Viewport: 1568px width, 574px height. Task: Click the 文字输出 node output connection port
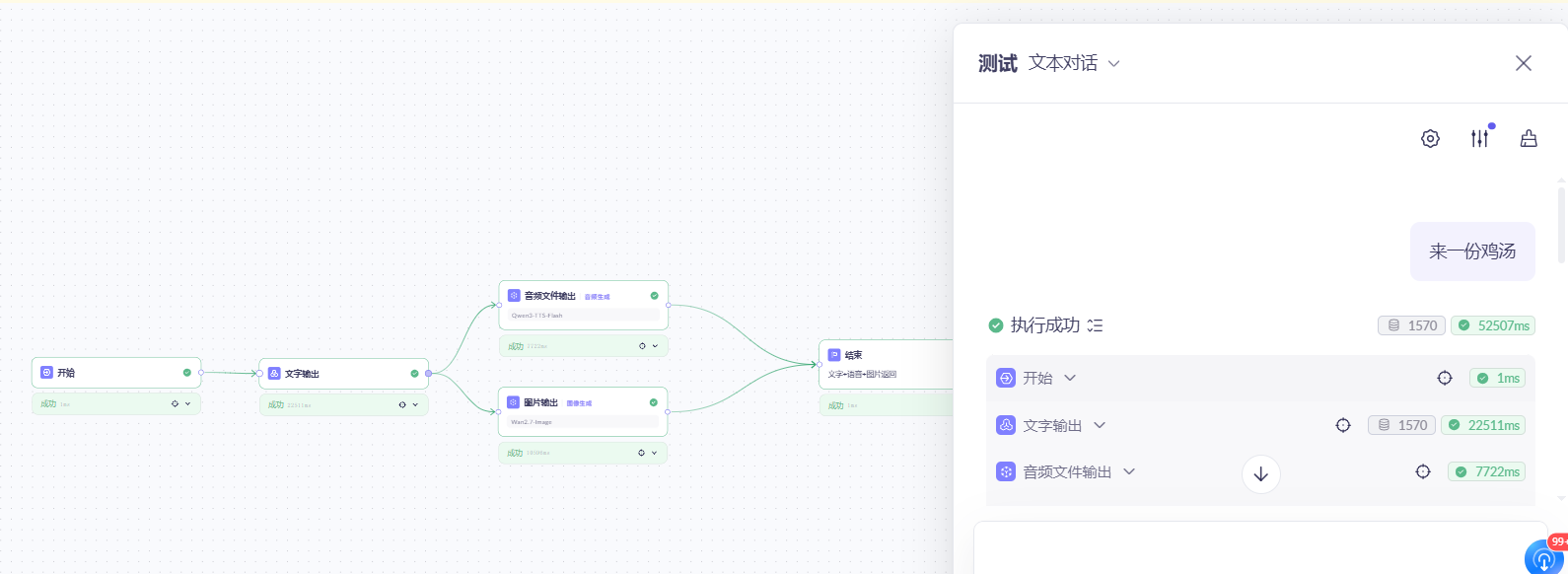point(428,374)
